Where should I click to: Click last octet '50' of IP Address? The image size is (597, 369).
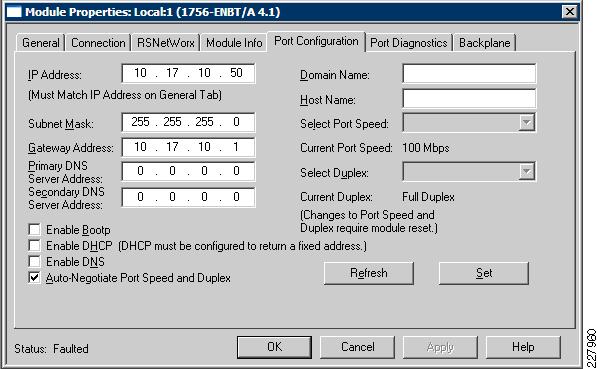click(236, 73)
